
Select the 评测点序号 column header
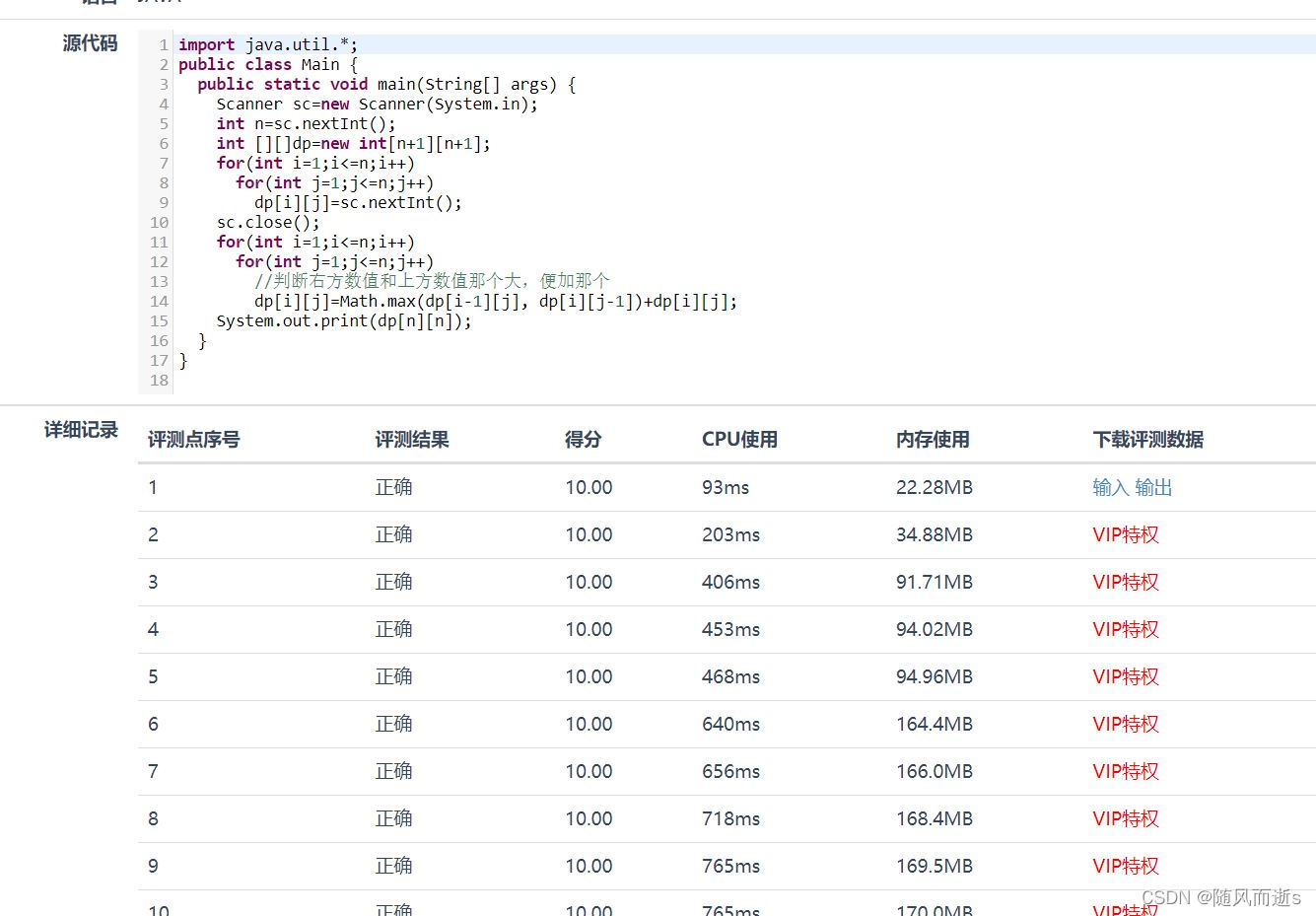click(x=194, y=440)
